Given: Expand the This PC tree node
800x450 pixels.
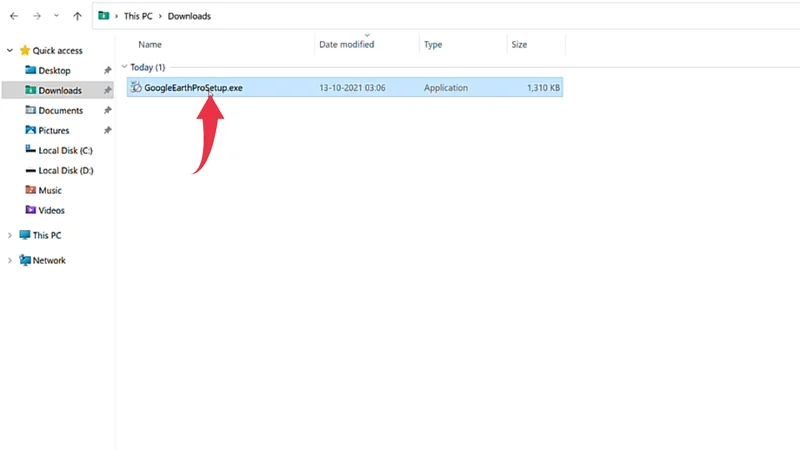Looking at the screenshot, I should (11, 235).
